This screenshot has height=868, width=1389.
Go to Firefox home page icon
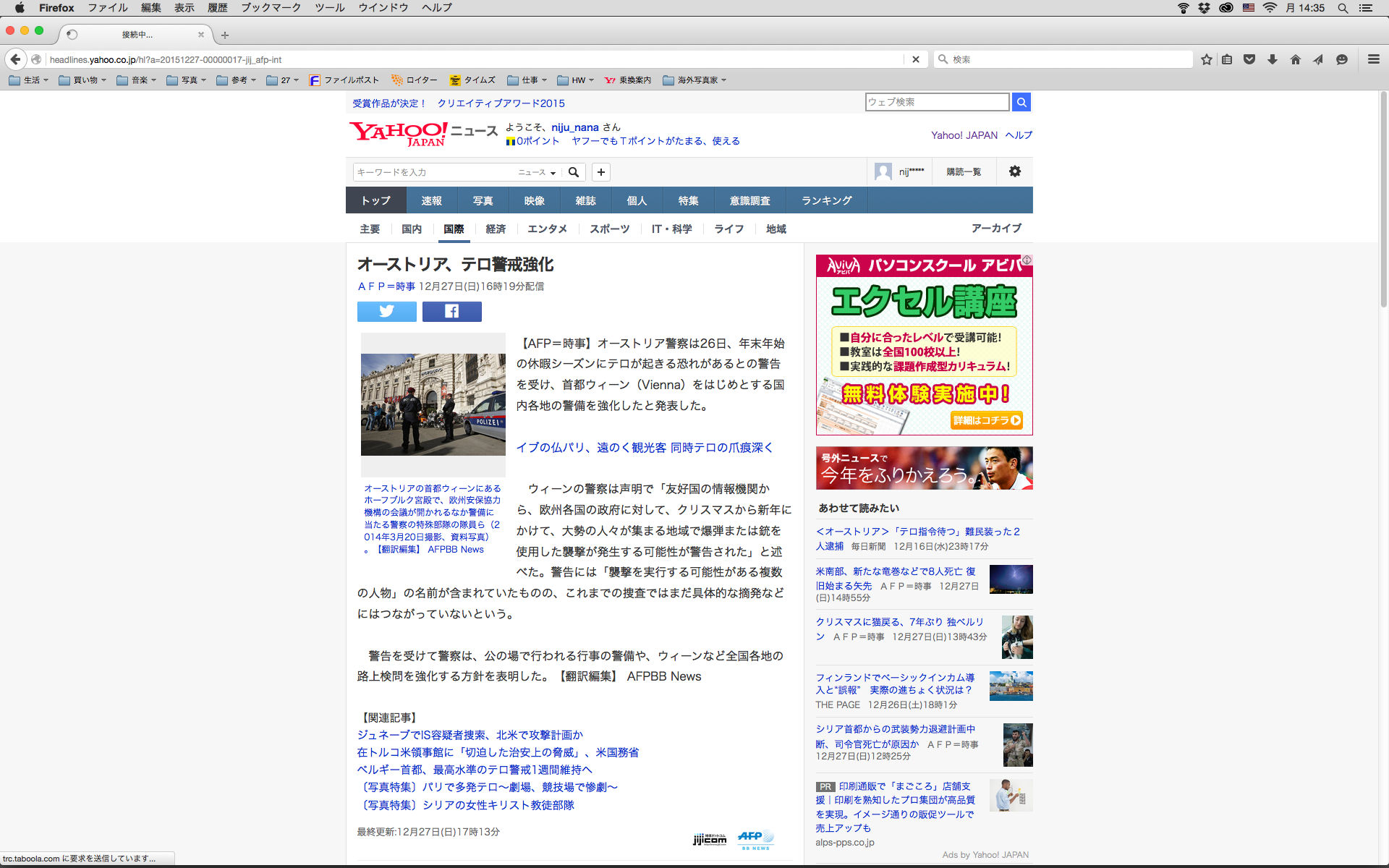pos(1295,59)
